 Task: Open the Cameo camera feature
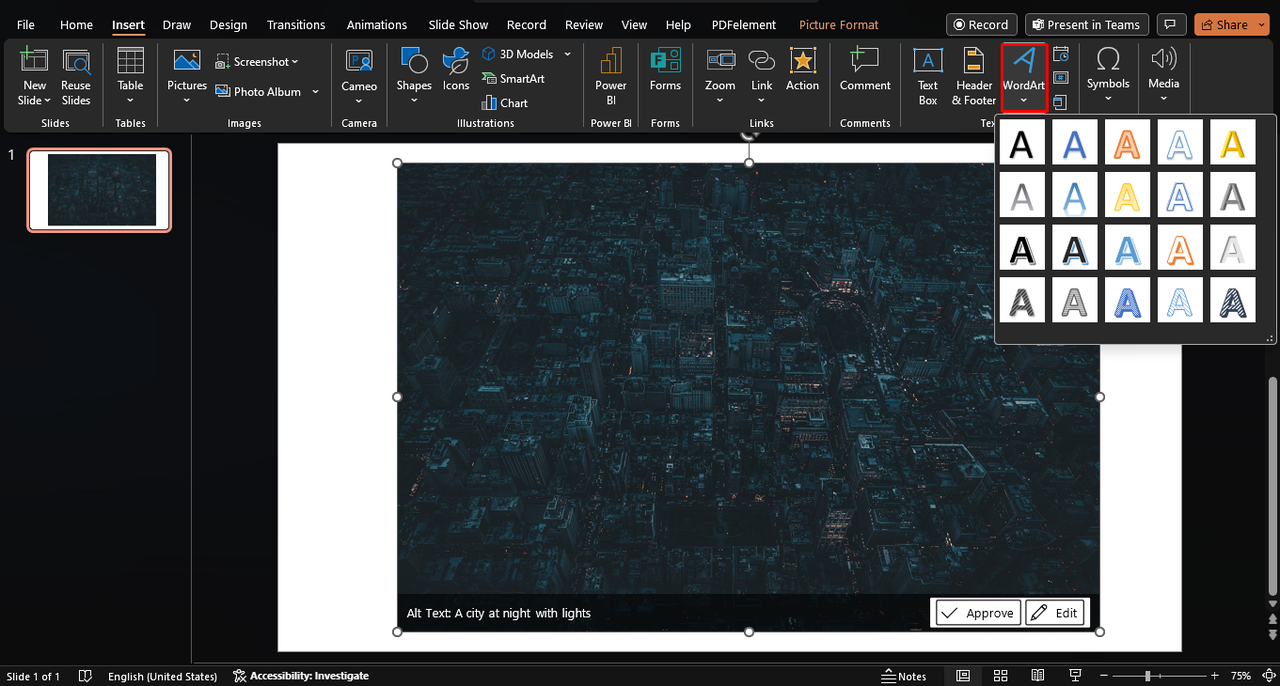point(359,76)
